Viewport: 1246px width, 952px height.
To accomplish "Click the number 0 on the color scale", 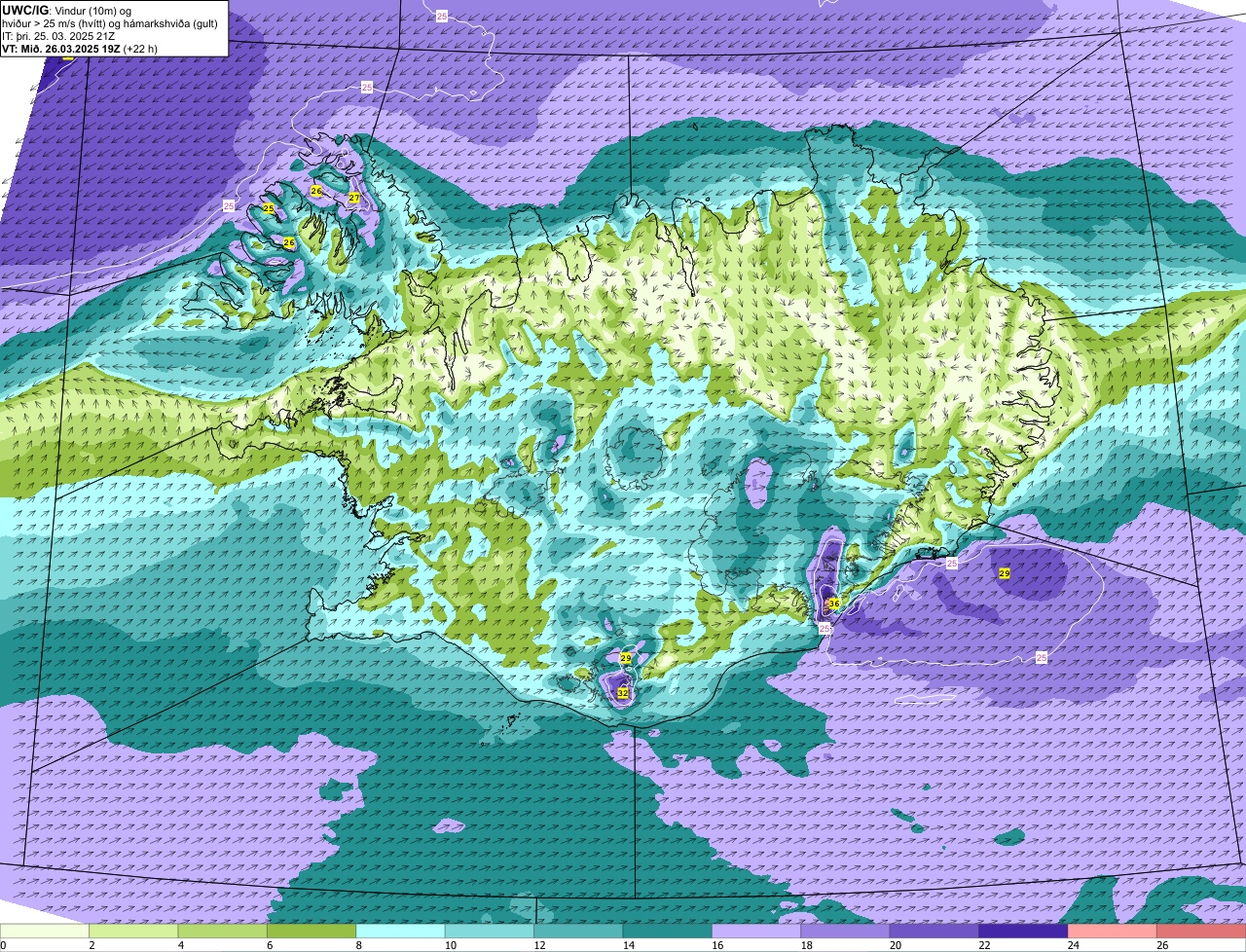I will [x=3, y=945].
